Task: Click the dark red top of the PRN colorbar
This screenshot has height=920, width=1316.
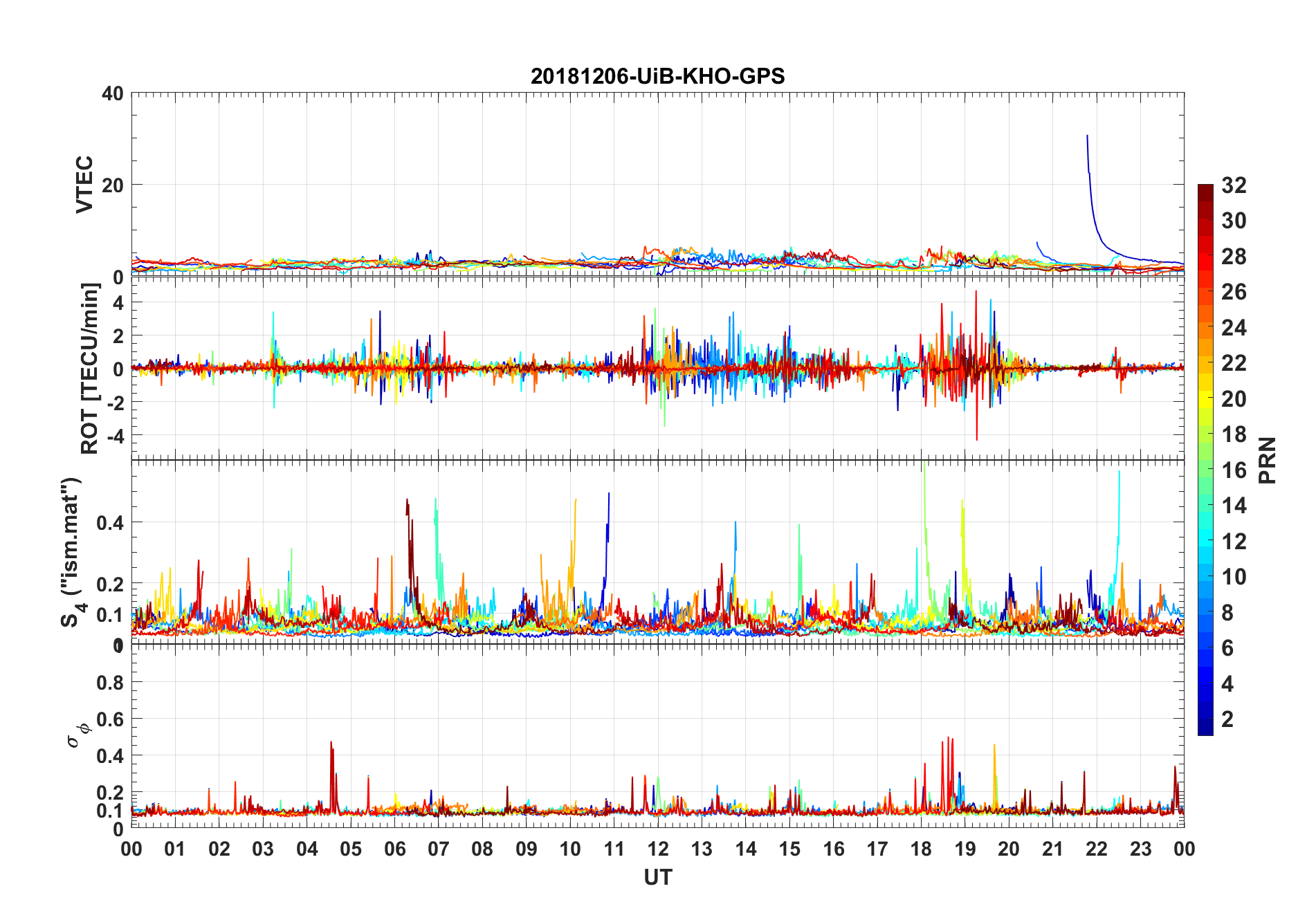Action: (x=1205, y=190)
